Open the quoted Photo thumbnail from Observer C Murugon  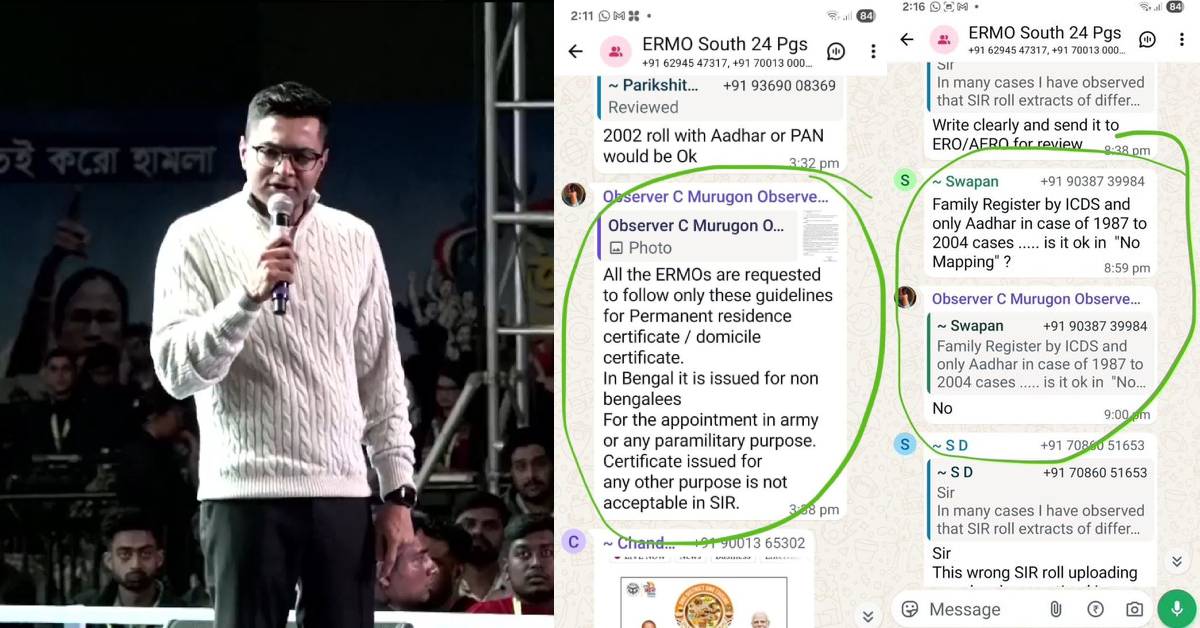click(x=820, y=236)
